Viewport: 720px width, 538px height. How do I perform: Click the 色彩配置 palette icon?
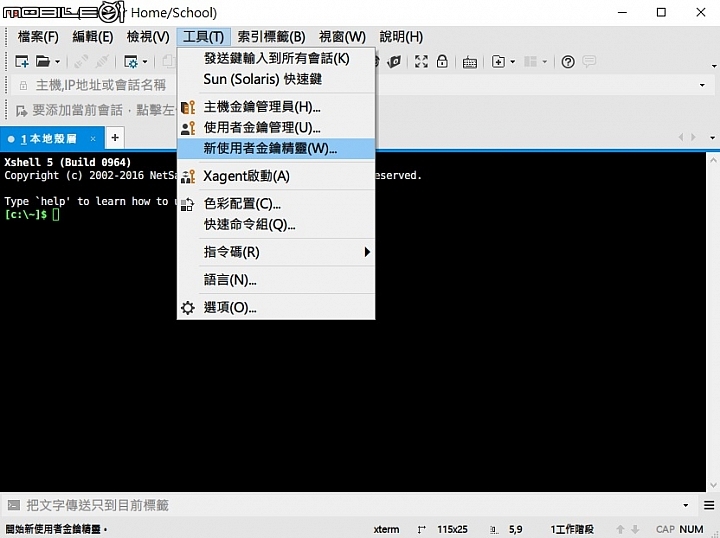click(187, 204)
